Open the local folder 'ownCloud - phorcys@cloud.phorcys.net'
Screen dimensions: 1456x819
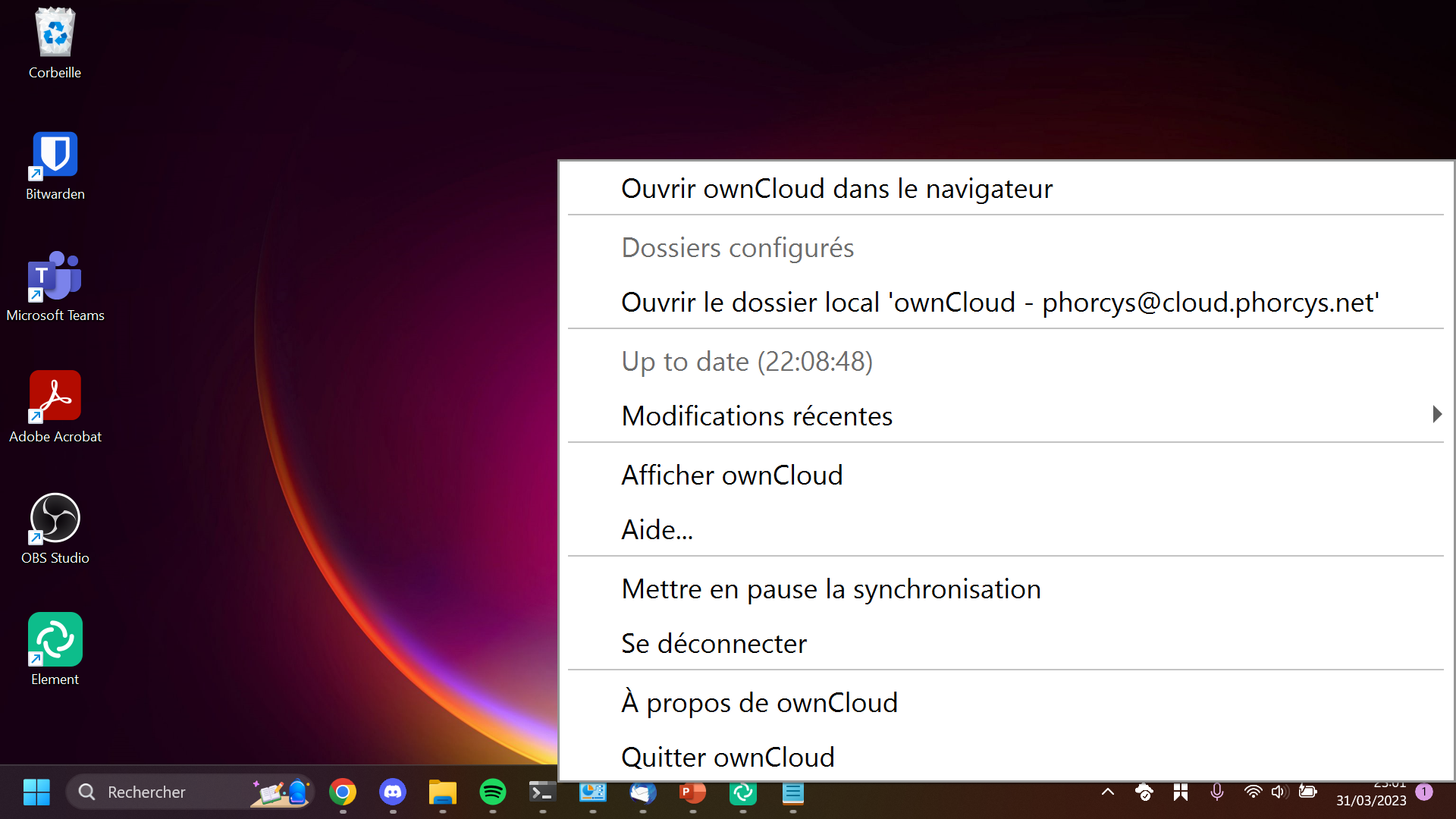tap(1006, 302)
